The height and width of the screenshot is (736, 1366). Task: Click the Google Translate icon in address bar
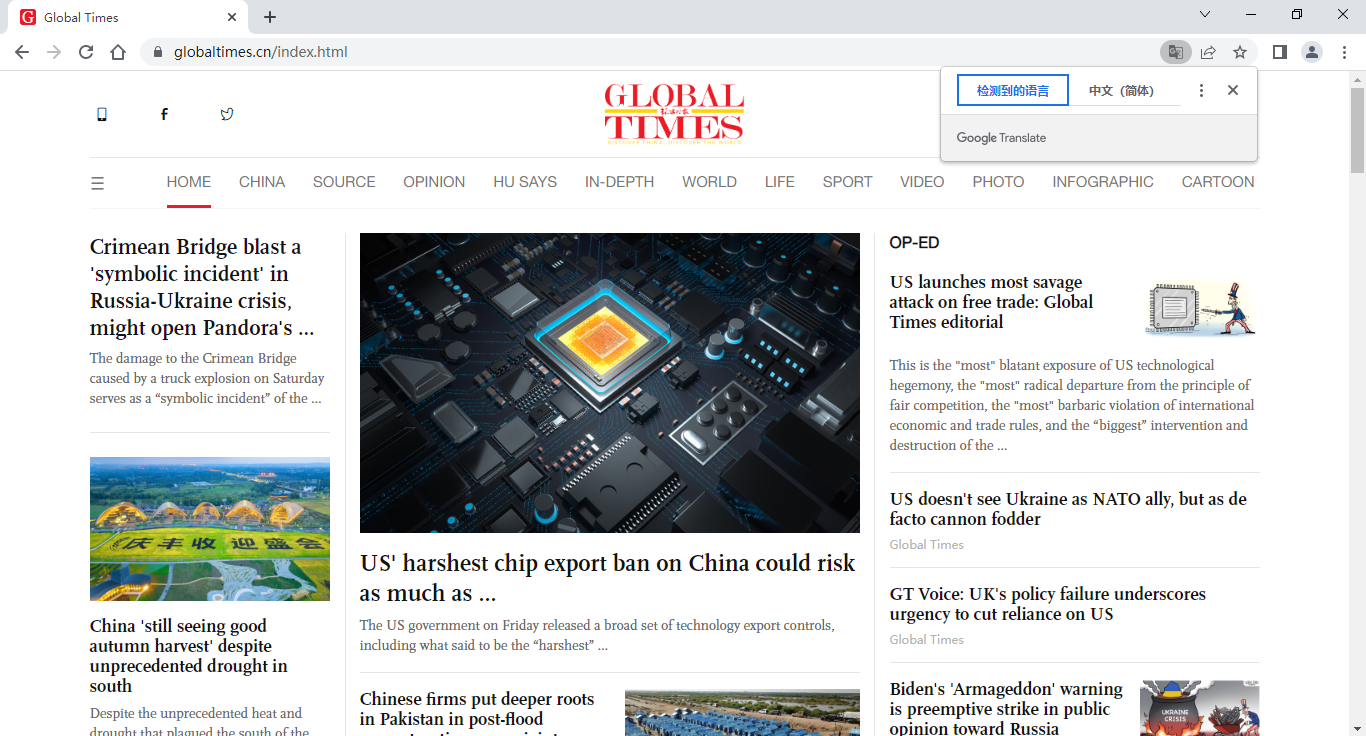(1175, 52)
